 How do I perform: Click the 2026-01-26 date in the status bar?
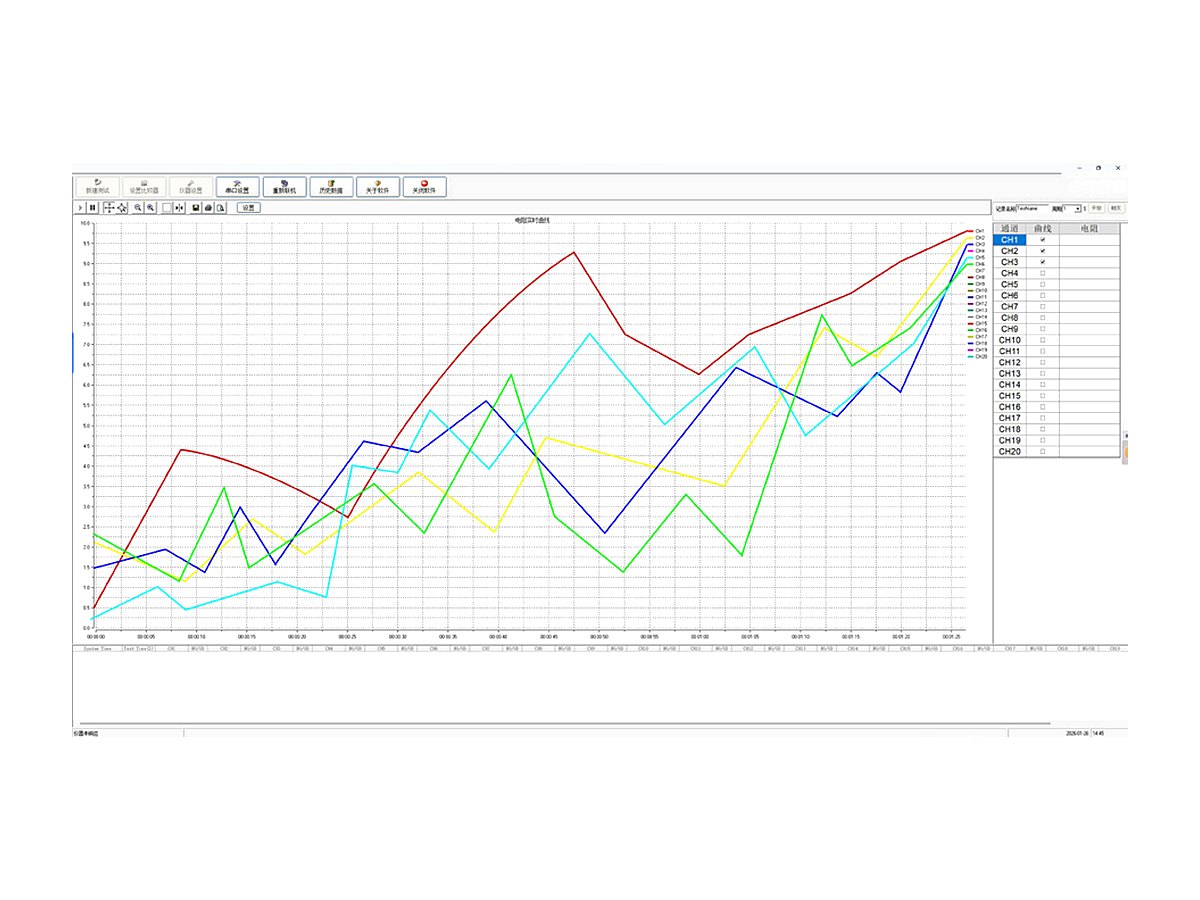coord(1077,734)
